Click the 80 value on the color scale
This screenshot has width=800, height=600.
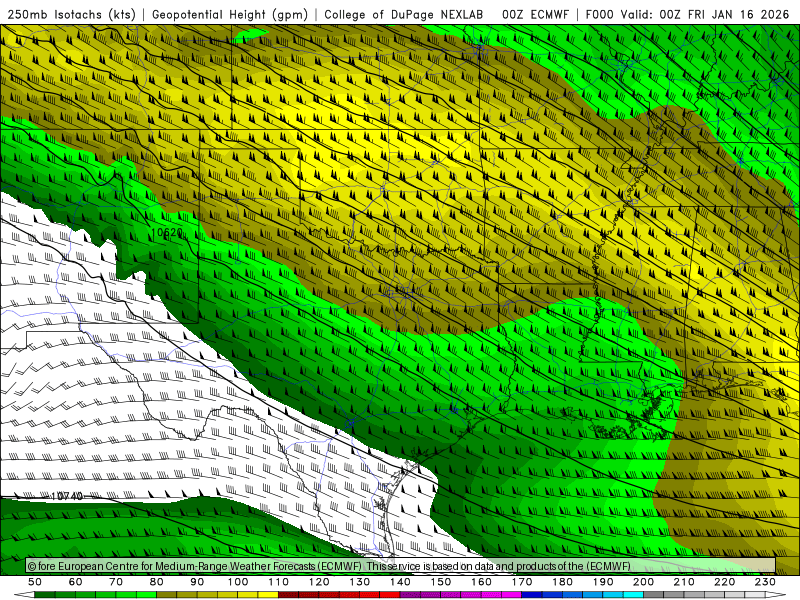click(x=157, y=582)
